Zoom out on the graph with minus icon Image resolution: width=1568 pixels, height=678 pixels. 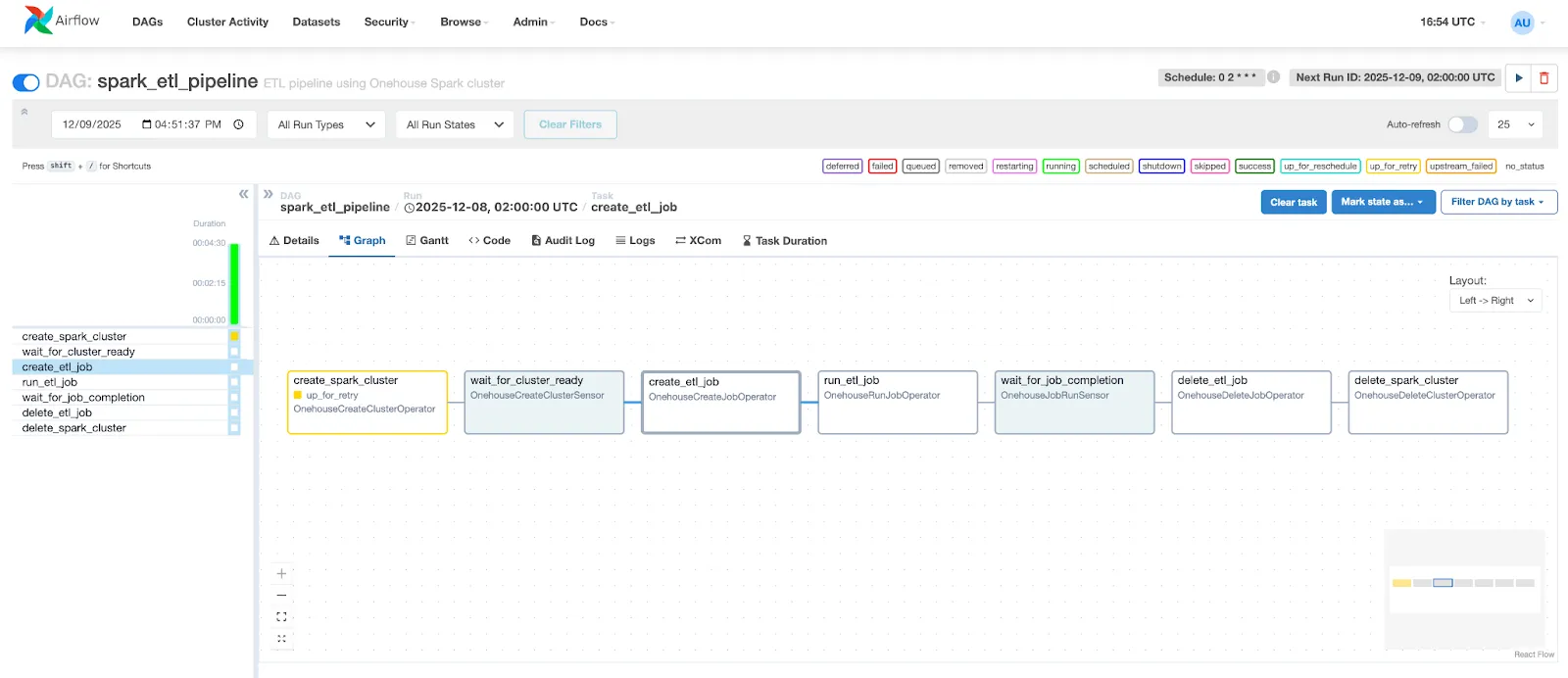(281, 595)
